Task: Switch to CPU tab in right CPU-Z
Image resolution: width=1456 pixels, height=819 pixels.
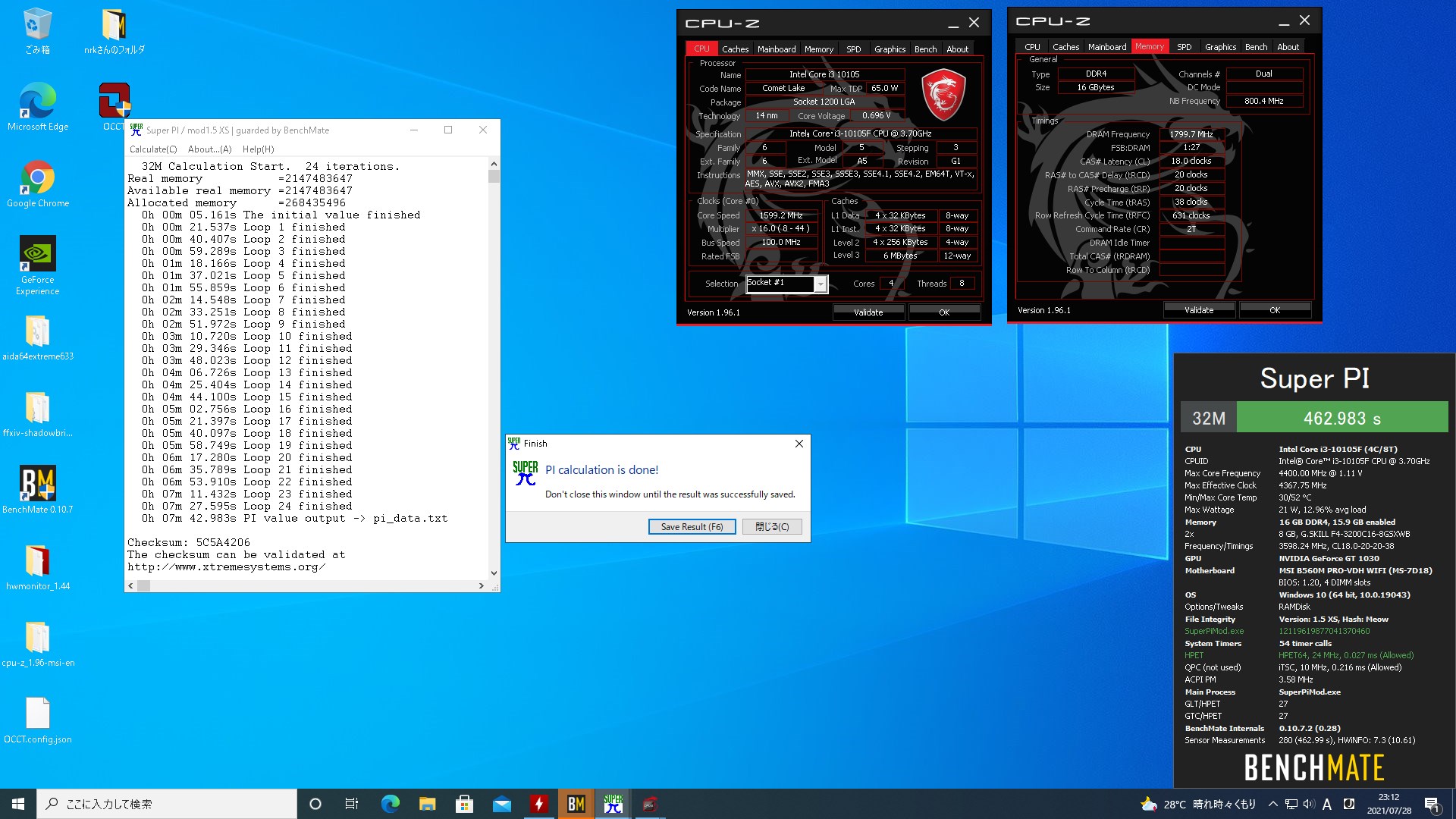Action: click(1032, 46)
